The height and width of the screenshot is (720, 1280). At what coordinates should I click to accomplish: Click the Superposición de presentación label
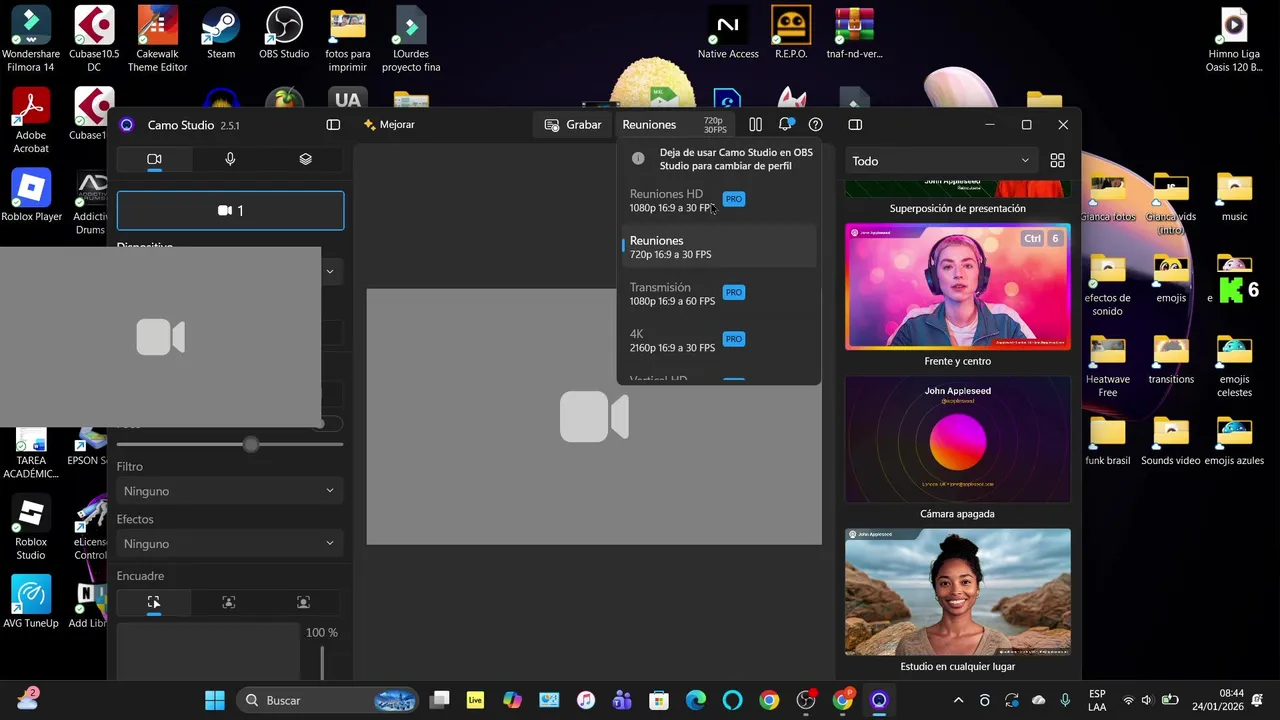click(x=958, y=209)
